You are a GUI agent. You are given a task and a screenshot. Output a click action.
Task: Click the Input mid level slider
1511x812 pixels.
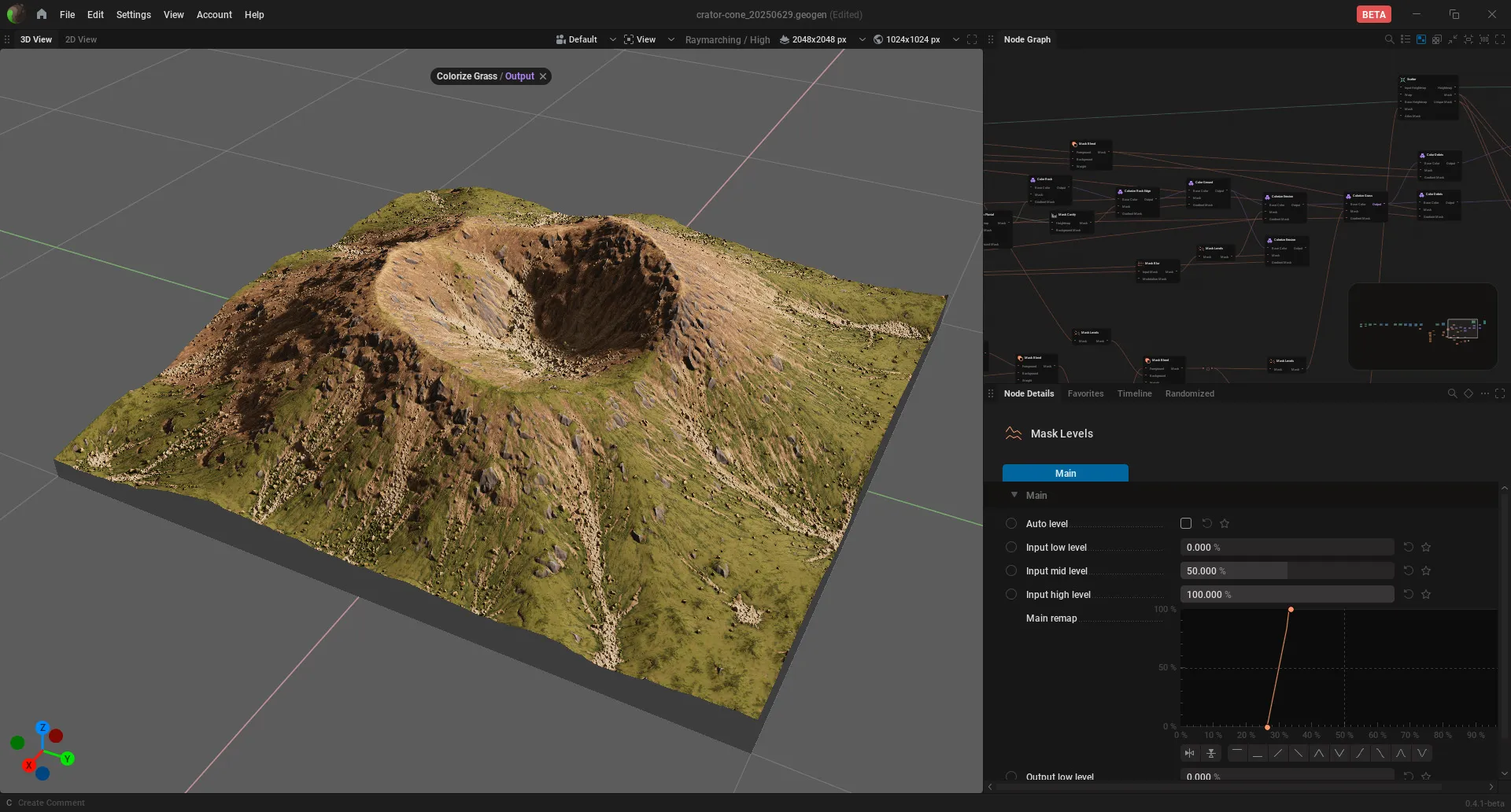1287,570
